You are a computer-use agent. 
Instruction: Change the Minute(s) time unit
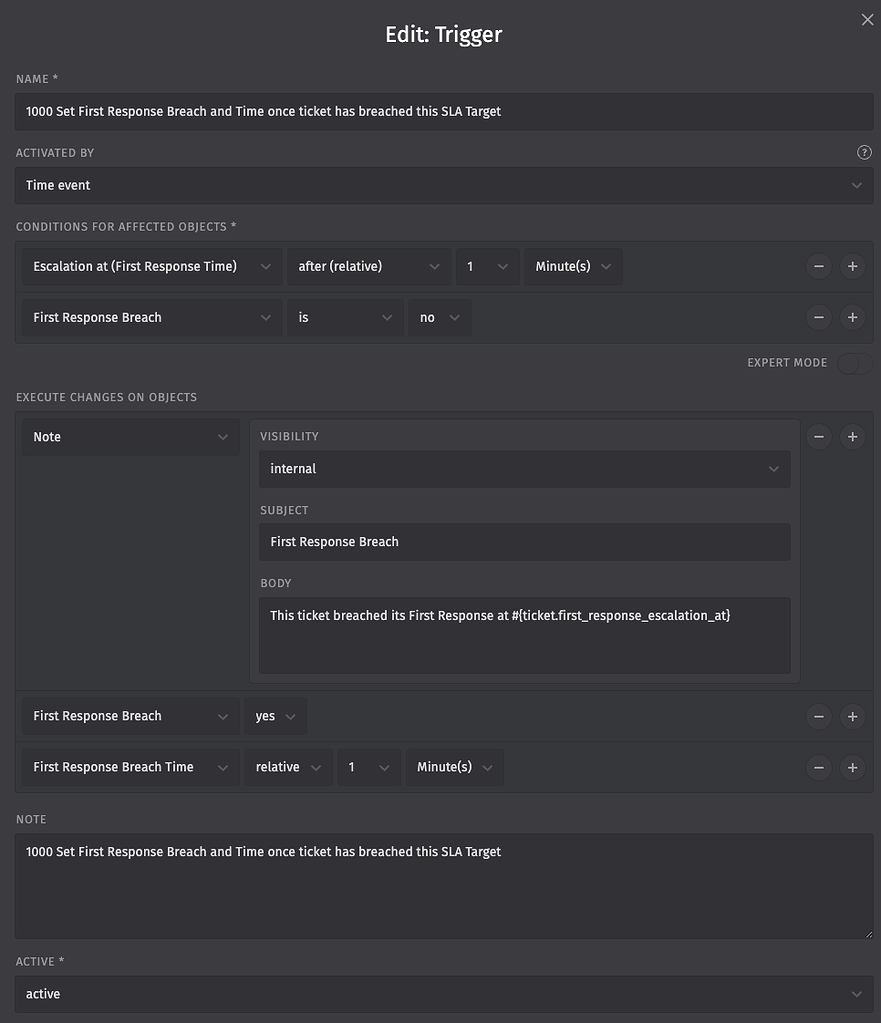point(572,266)
